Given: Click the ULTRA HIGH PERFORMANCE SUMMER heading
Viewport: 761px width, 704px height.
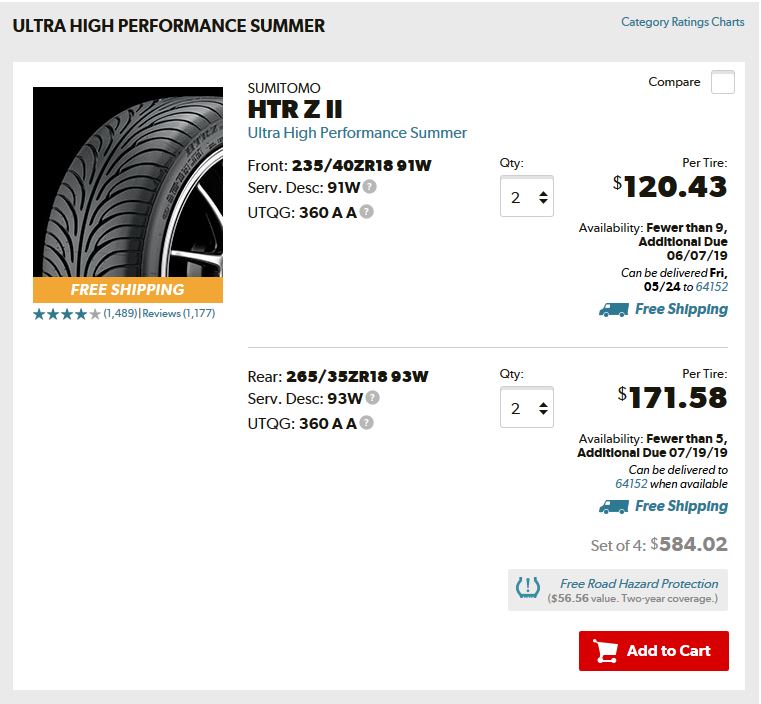Looking at the screenshot, I should (168, 26).
